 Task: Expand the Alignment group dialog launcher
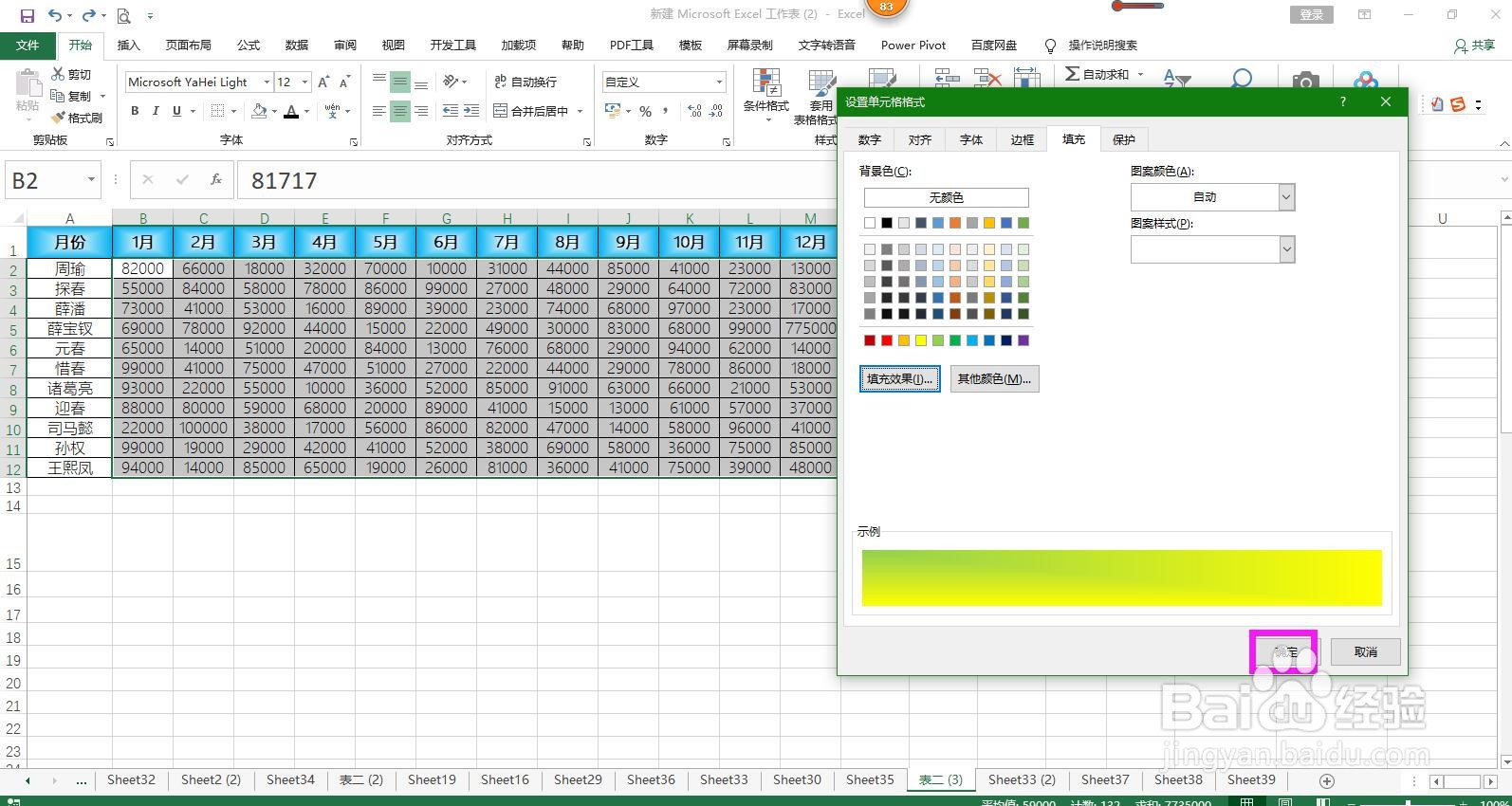[x=586, y=141]
